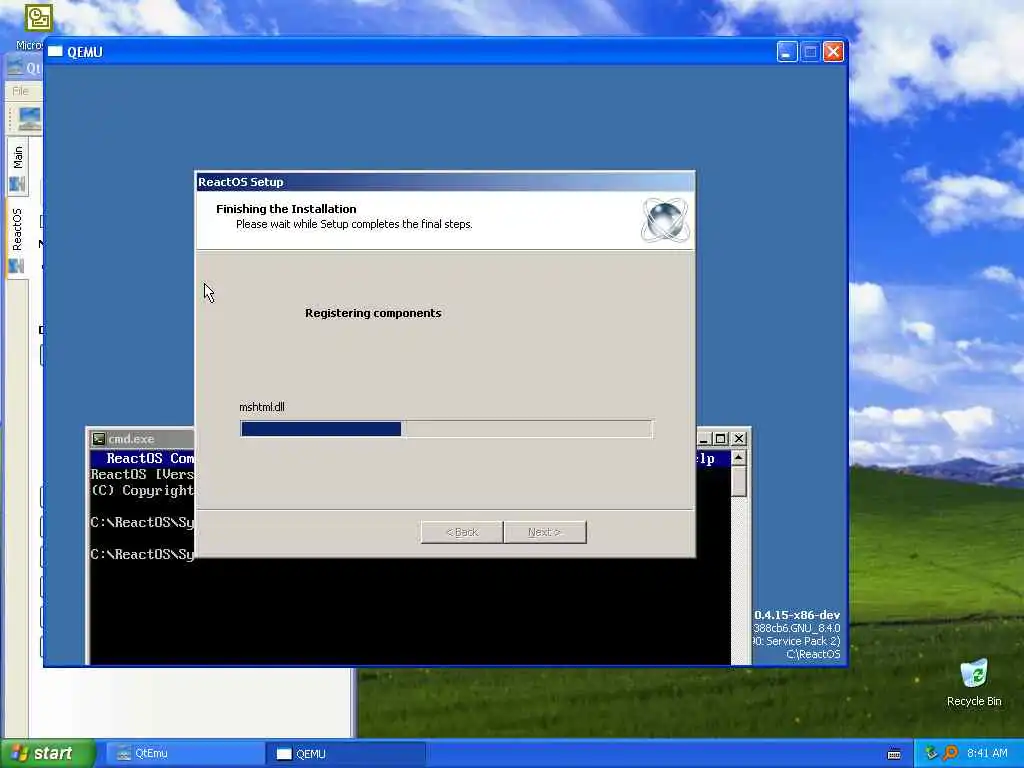Screen dimensions: 1024x768
Task: Click the QEMU window title bar icon
Action: pos(56,52)
